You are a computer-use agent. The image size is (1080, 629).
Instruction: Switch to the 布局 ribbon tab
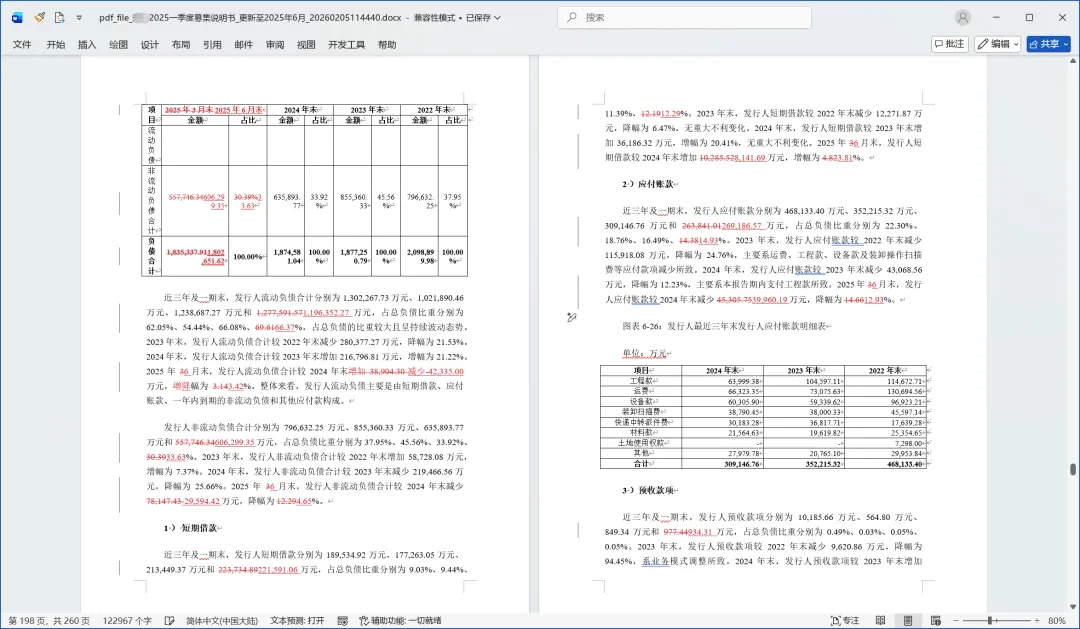(181, 45)
